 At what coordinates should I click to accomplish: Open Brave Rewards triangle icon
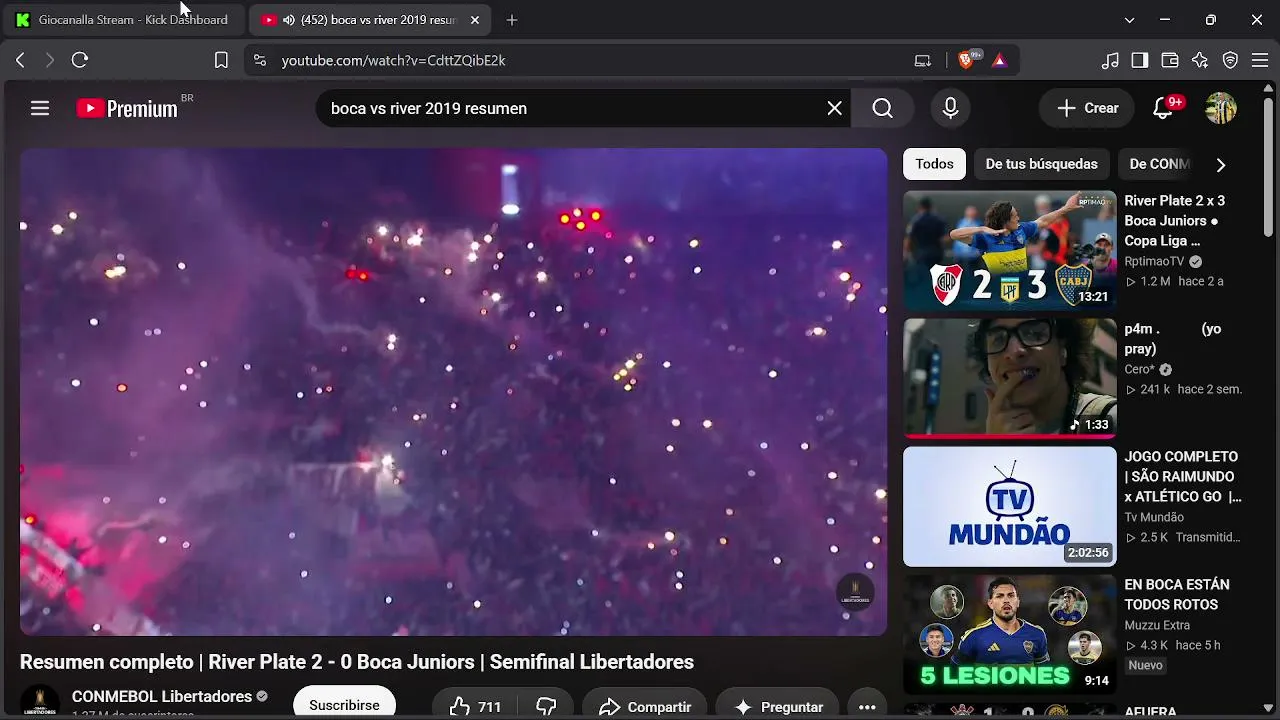999,60
